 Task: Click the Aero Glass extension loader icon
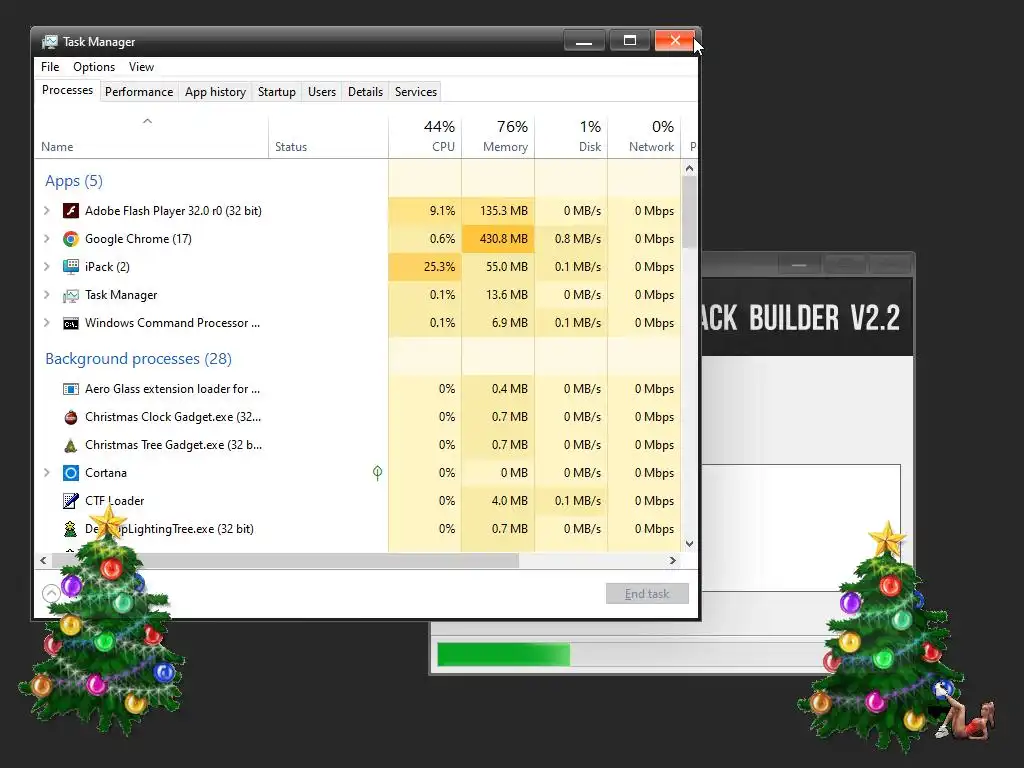(x=71, y=389)
